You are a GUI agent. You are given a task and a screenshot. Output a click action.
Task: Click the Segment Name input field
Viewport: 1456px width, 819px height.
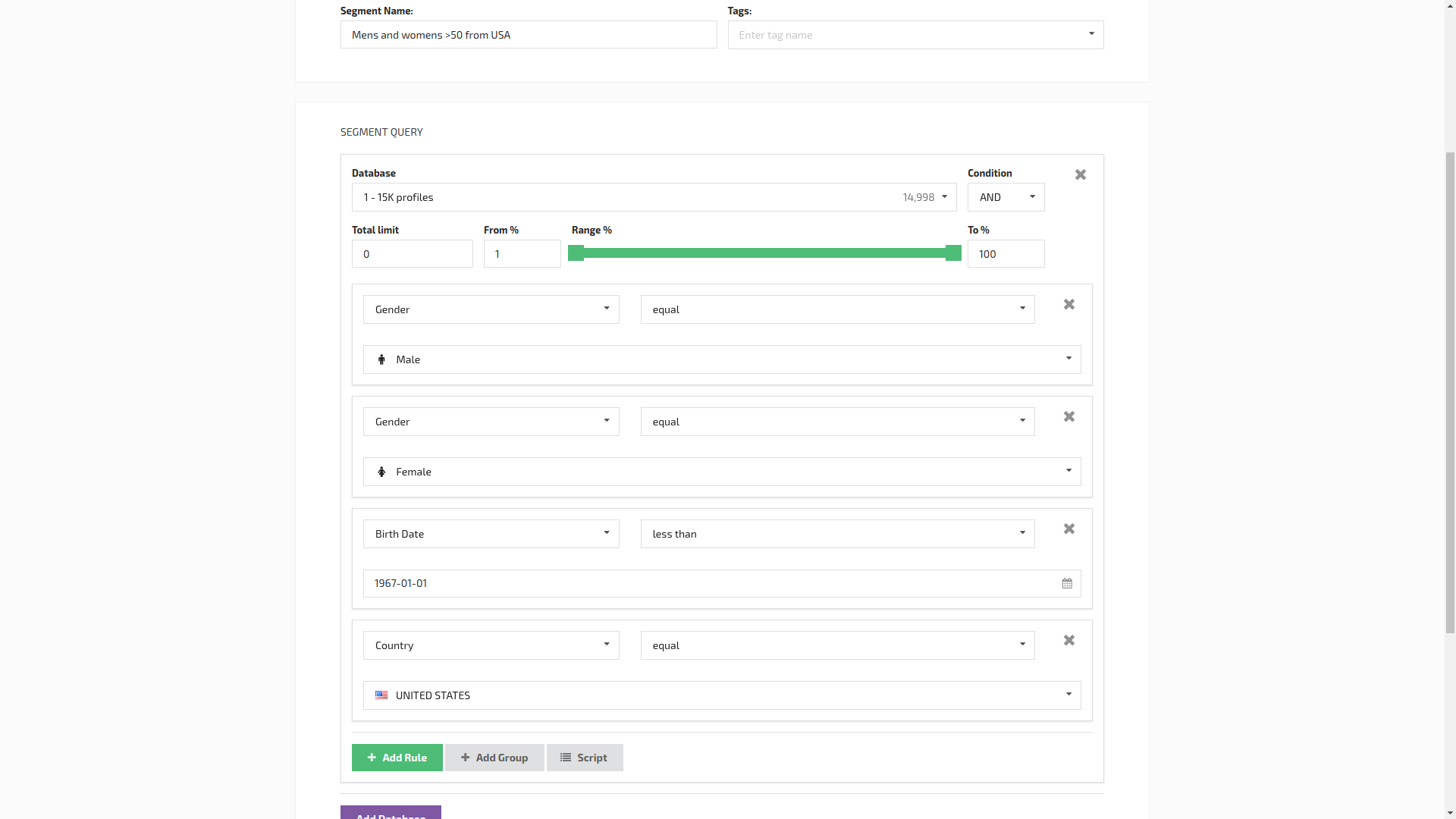click(528, 34)
